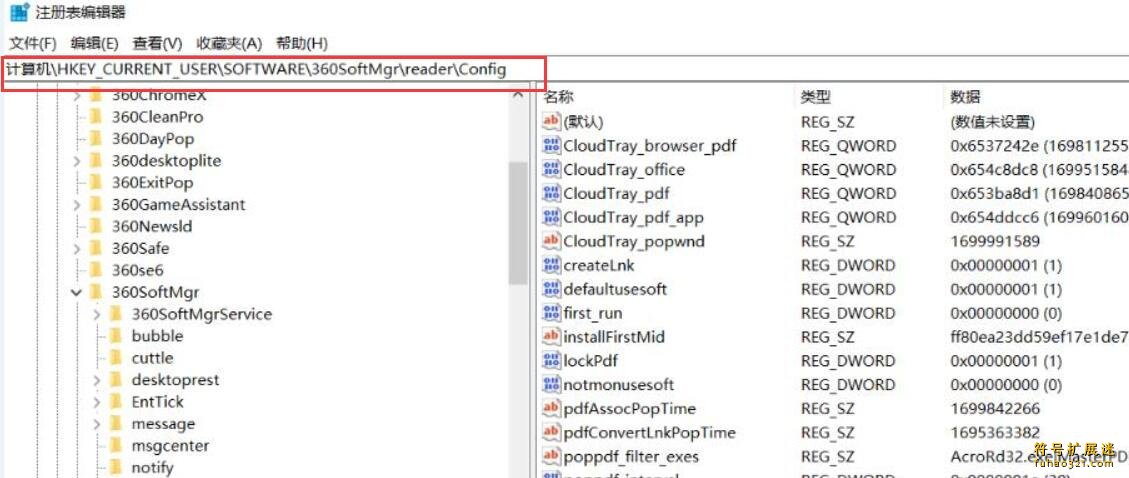Select the 360Safe tree item label

(140, 249)
